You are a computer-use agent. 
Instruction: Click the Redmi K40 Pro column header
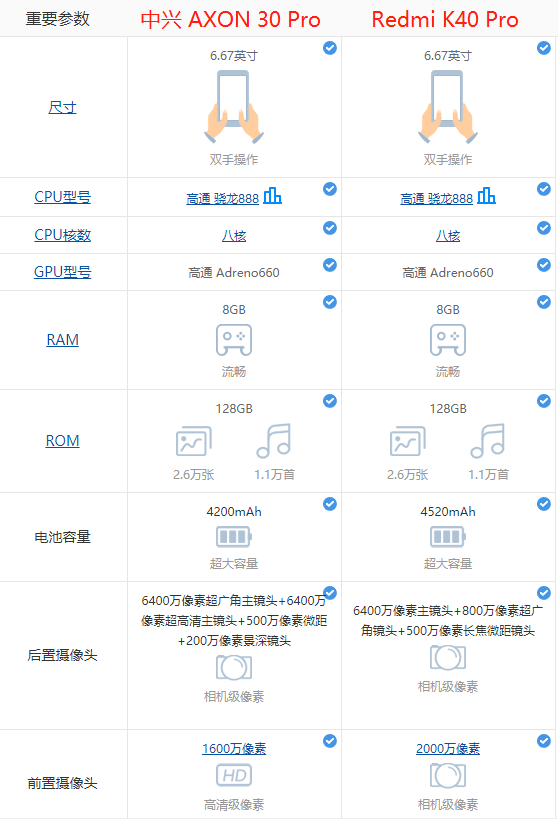click(445, 19)
